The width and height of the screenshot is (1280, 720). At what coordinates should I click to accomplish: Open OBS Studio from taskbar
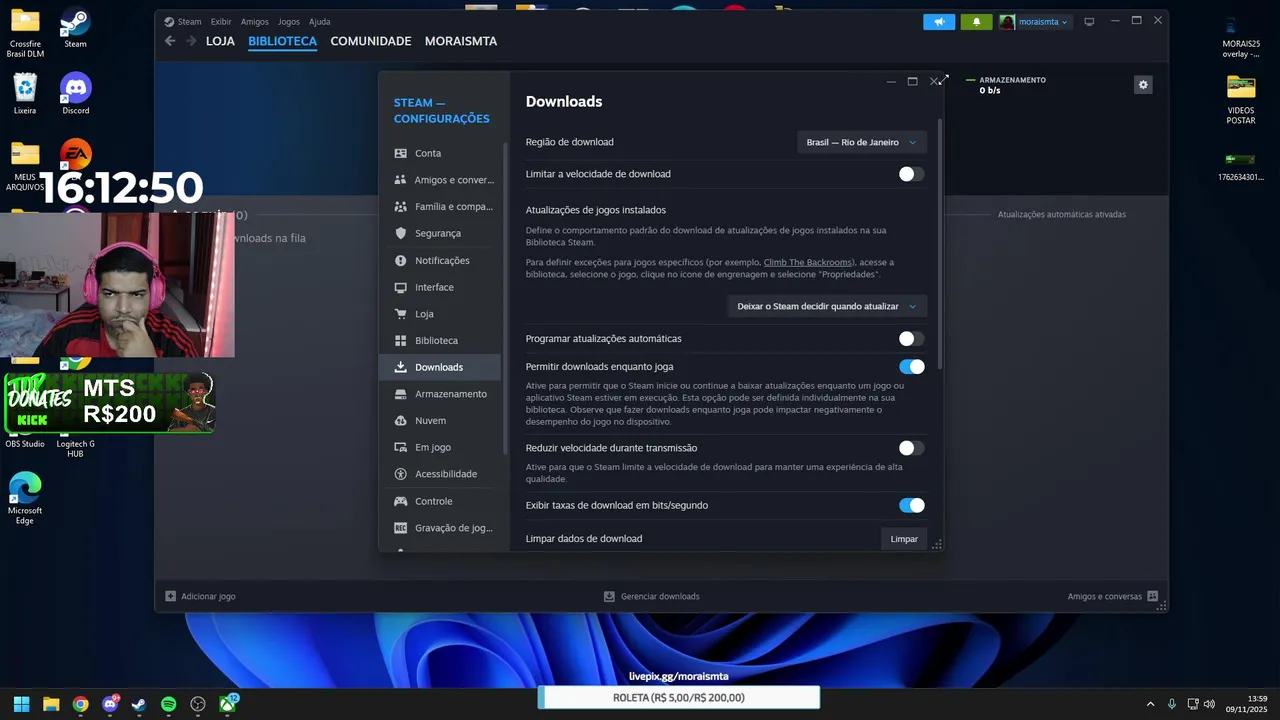(198, 704)
